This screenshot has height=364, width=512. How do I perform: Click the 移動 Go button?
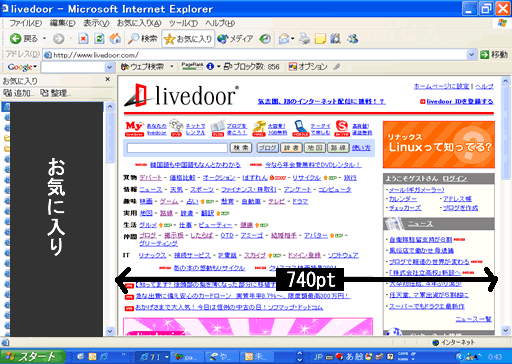494,55
